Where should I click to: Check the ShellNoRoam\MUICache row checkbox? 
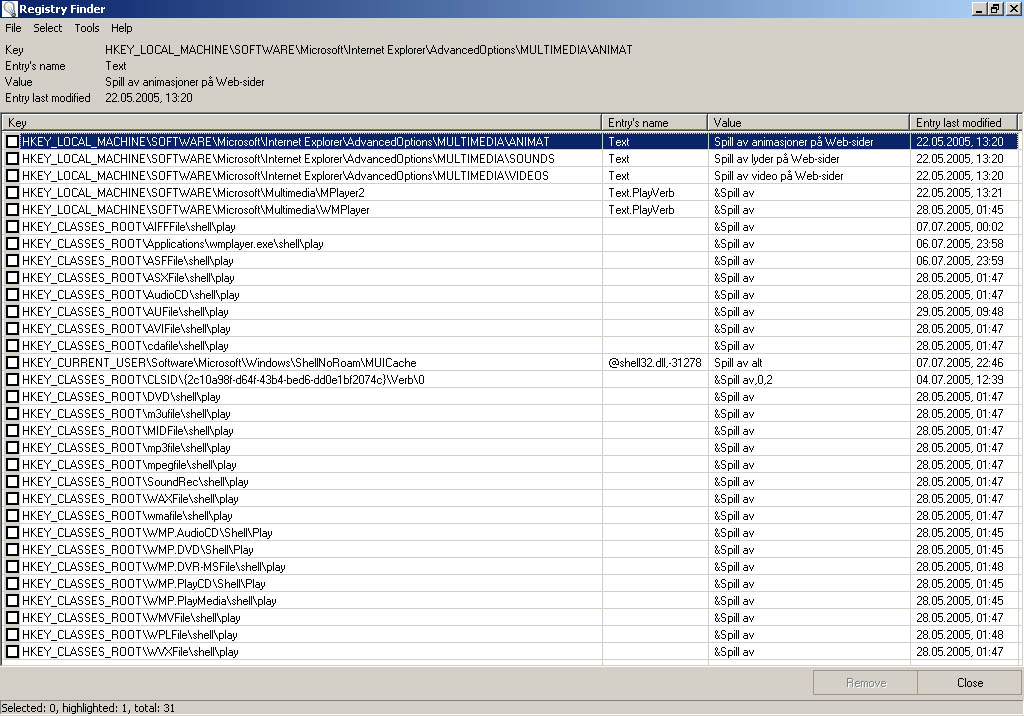pyautogui.click(x=12, y=363)
